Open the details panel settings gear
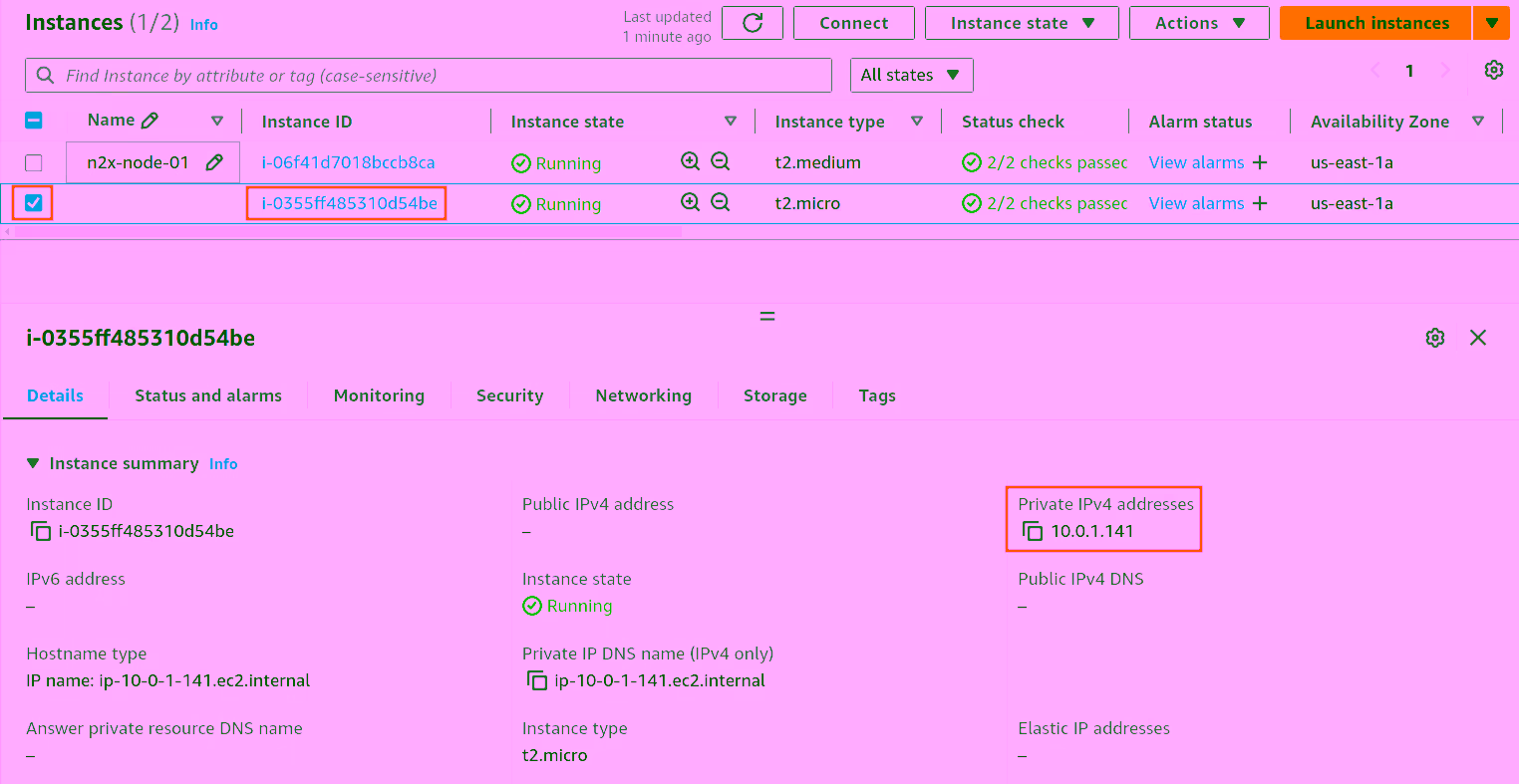This screenshot has width=1519, height=784. tap(1434, 338)
